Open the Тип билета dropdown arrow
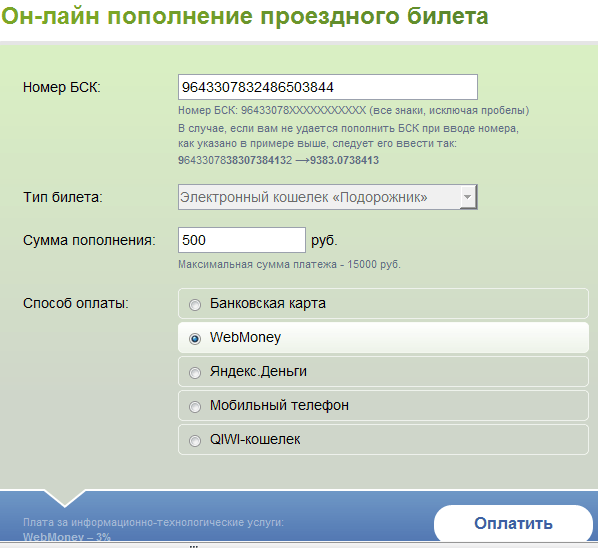Viewport: 598px width, 548px height. coord(468,197)
